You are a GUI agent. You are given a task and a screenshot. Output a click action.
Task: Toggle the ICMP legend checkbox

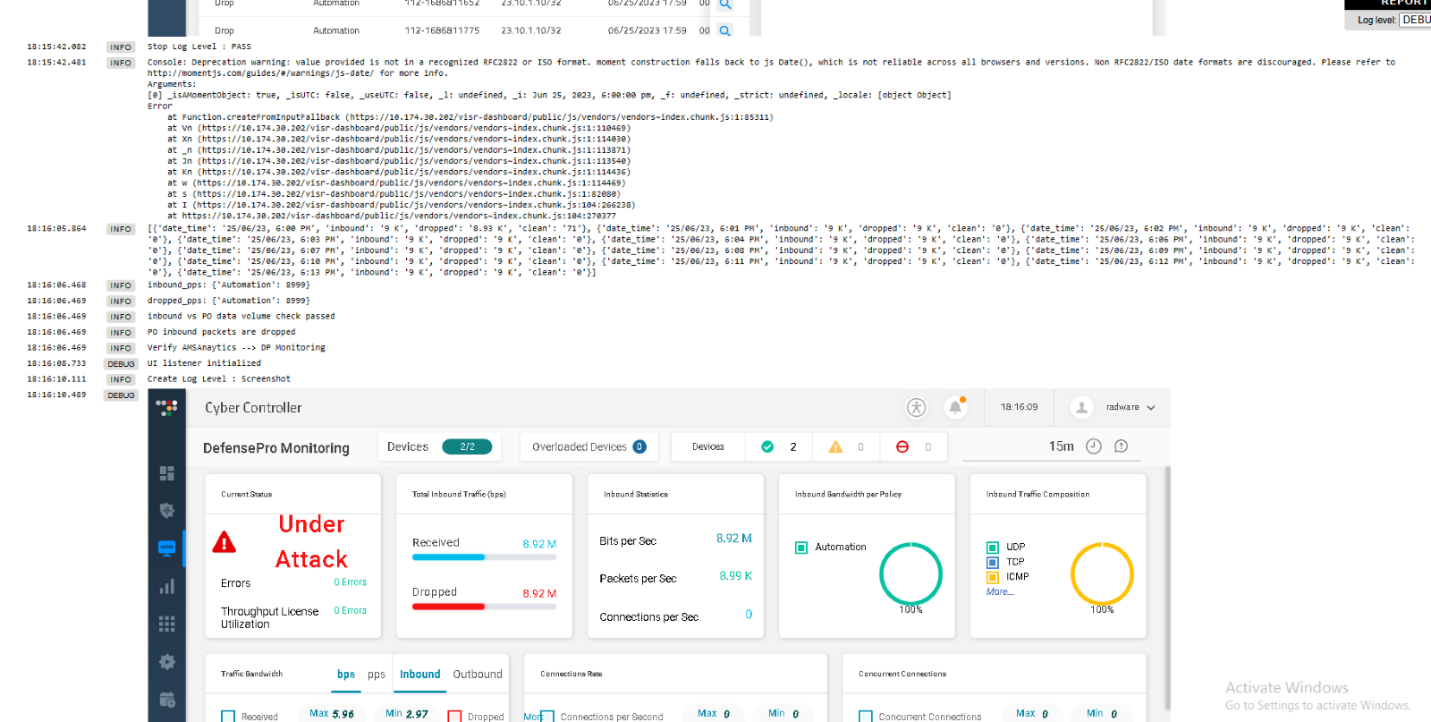pos(992,577)
